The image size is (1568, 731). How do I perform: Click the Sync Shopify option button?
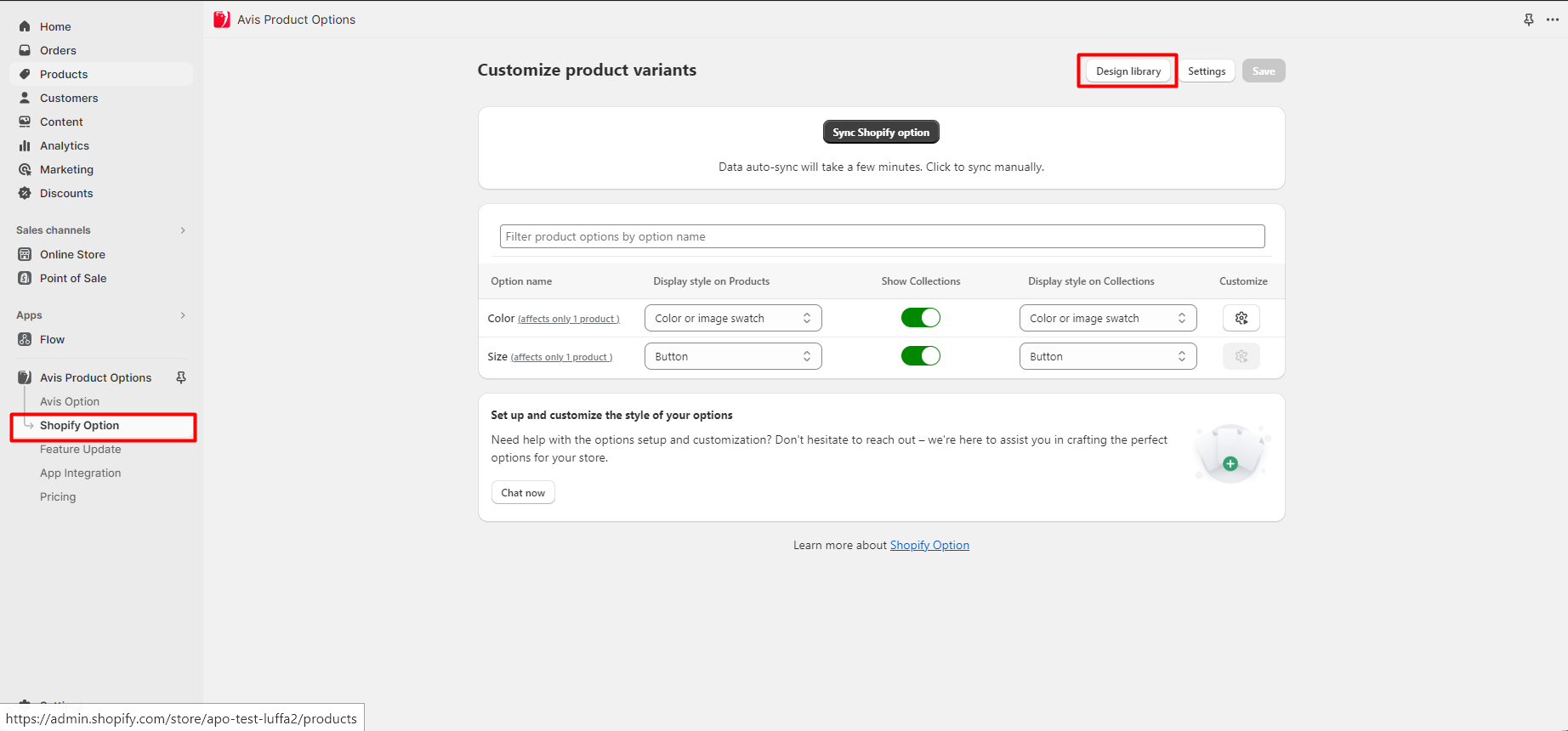881,133
